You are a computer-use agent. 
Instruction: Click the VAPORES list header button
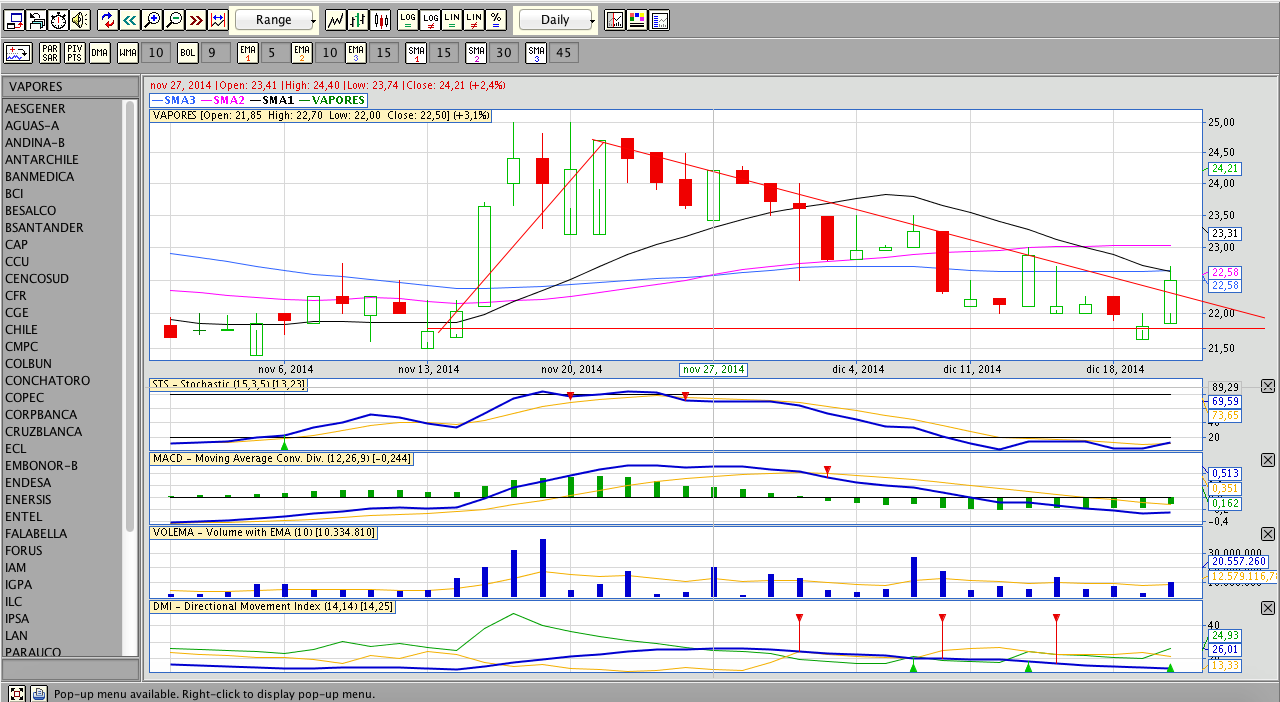tap(70, 87)
